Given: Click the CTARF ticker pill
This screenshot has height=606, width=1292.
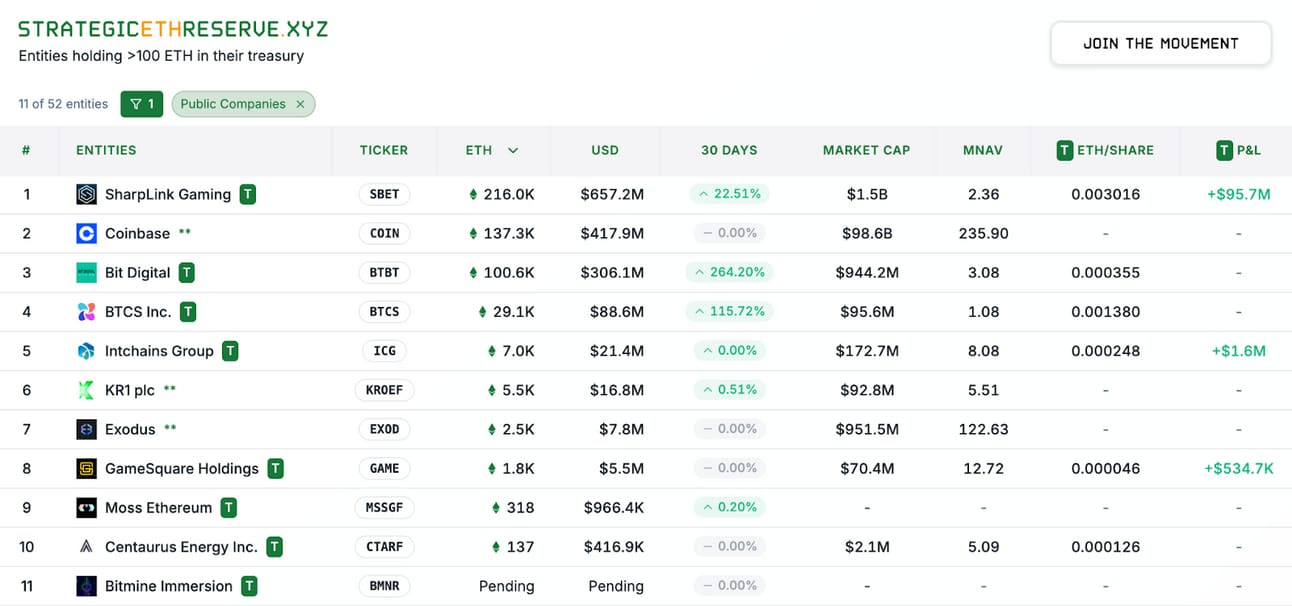Looking at the screenshot, I should [x=385, y=547].
